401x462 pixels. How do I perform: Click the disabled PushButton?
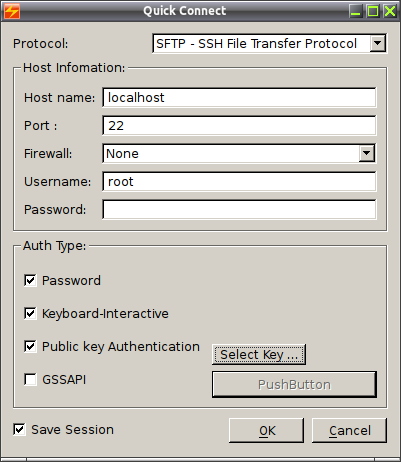tap(294, 385)
